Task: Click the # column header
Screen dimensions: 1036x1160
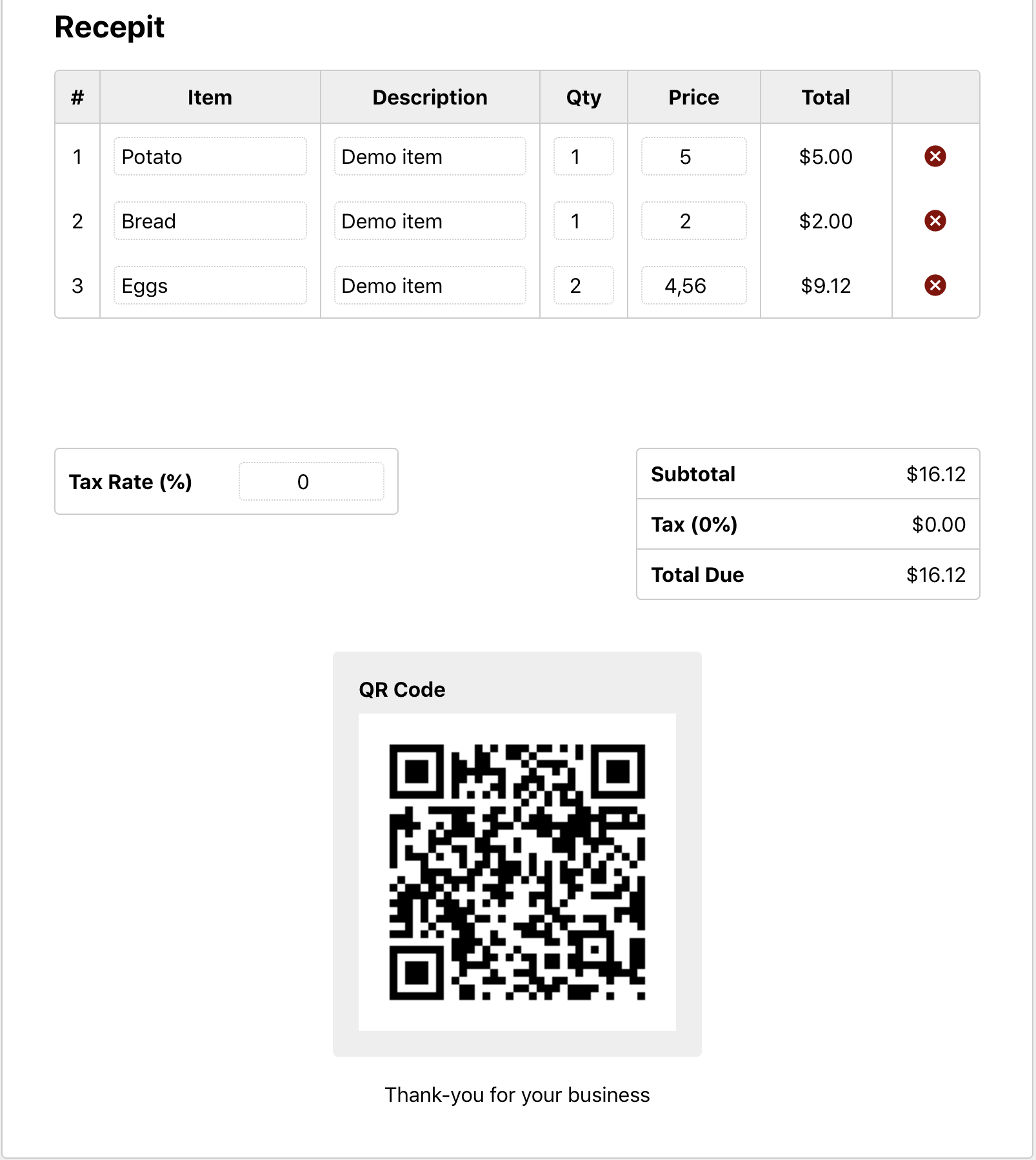Action: point(77,97)
